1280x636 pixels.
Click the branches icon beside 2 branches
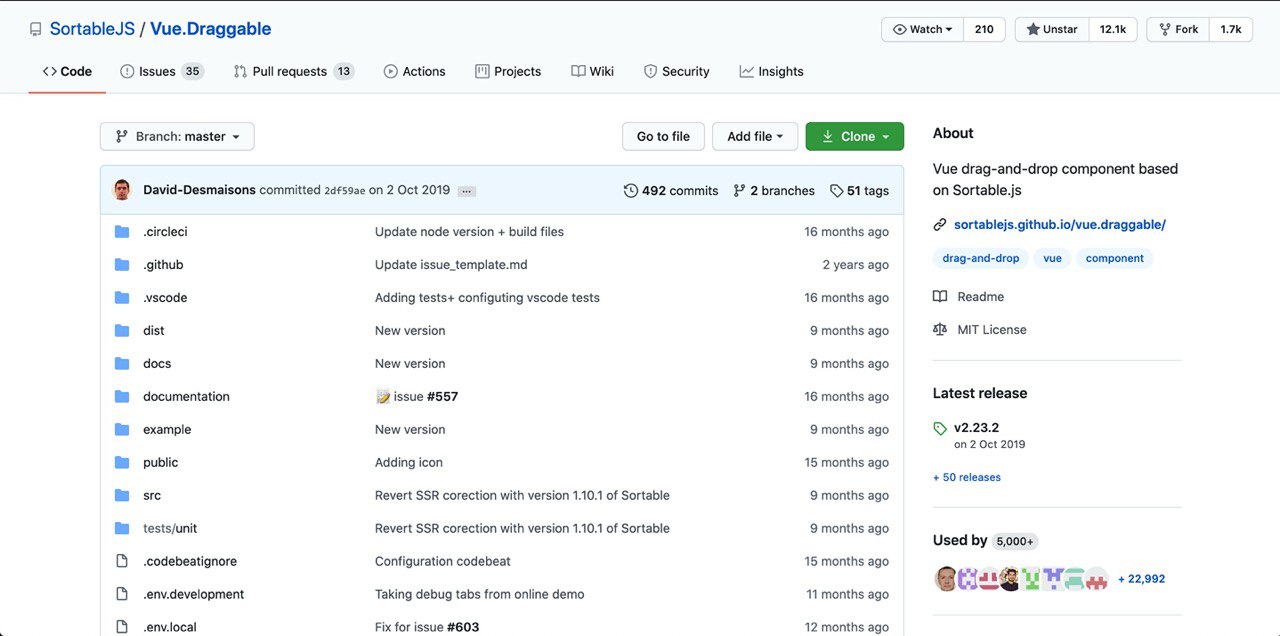(740, 190)
